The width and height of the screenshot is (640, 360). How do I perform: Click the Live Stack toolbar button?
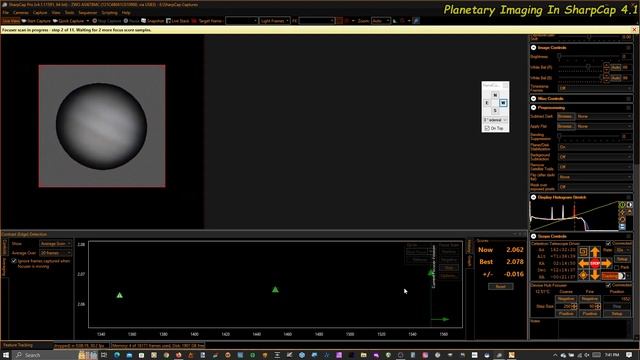point(178,21)
